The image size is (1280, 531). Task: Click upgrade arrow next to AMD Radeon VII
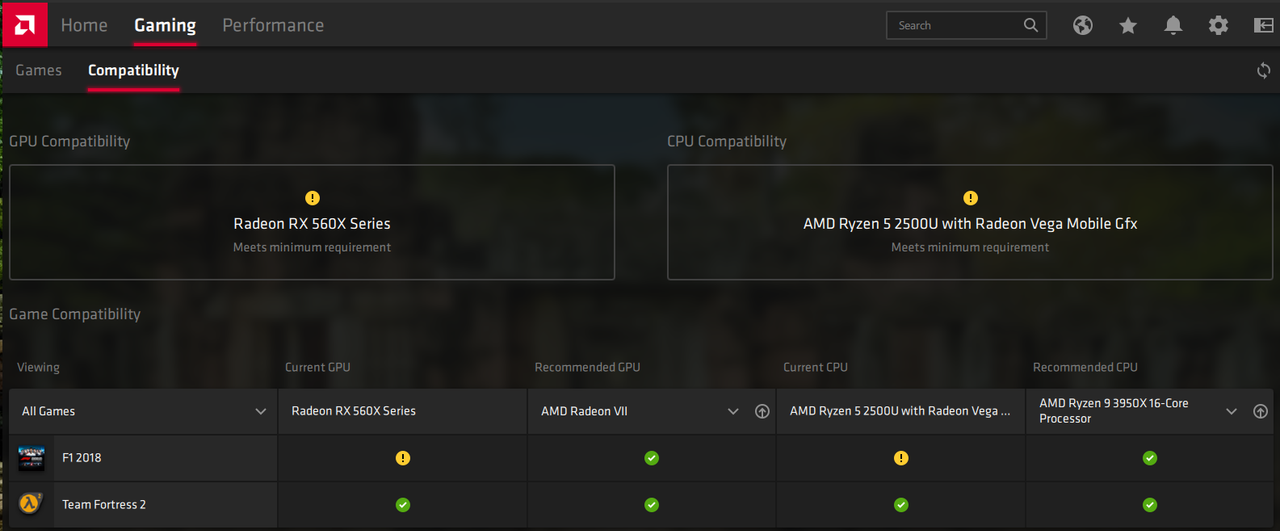pyautogui.click(x=762, y=411)
